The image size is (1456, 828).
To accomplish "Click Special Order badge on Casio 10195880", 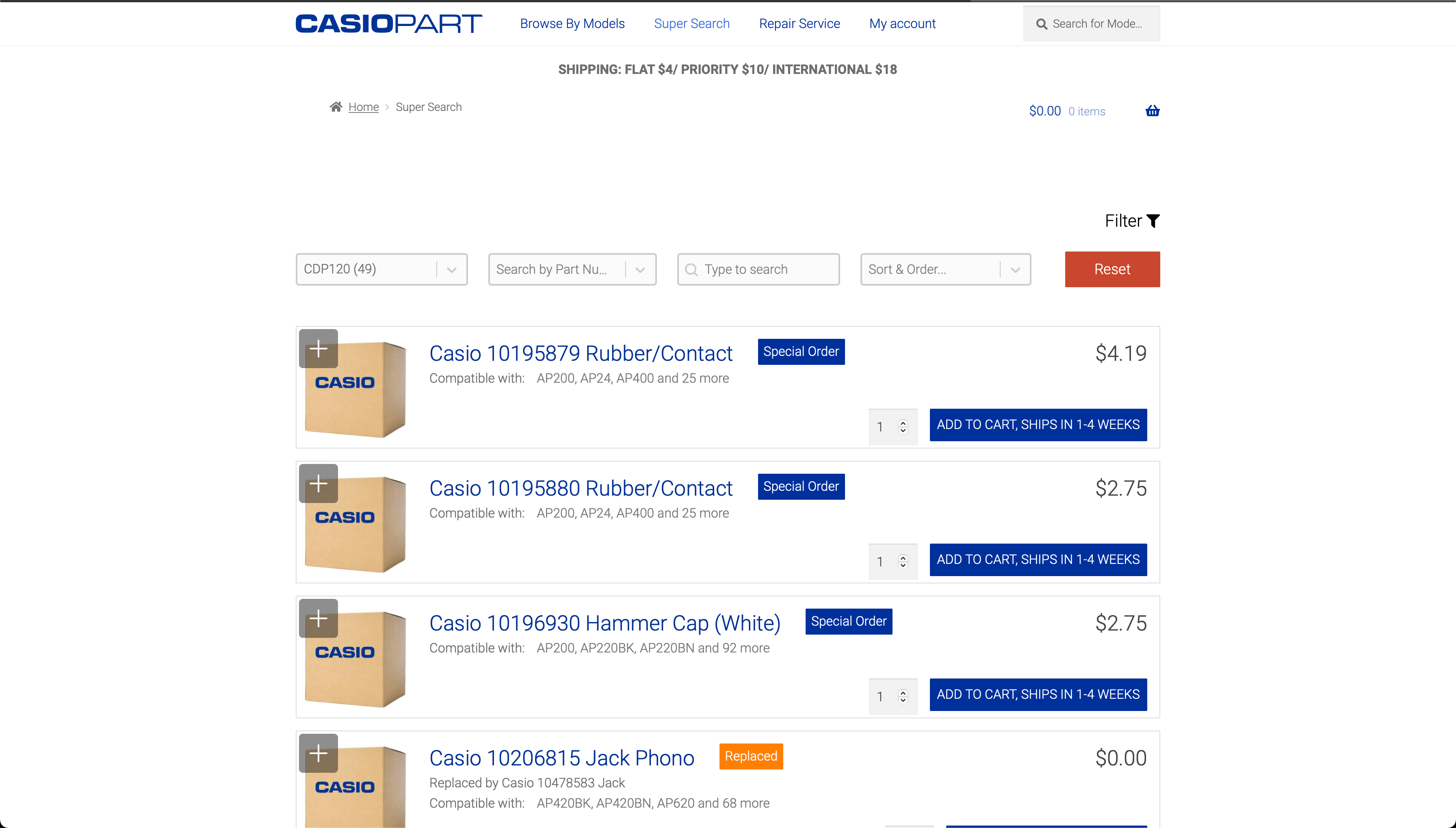I will [801, 486].
